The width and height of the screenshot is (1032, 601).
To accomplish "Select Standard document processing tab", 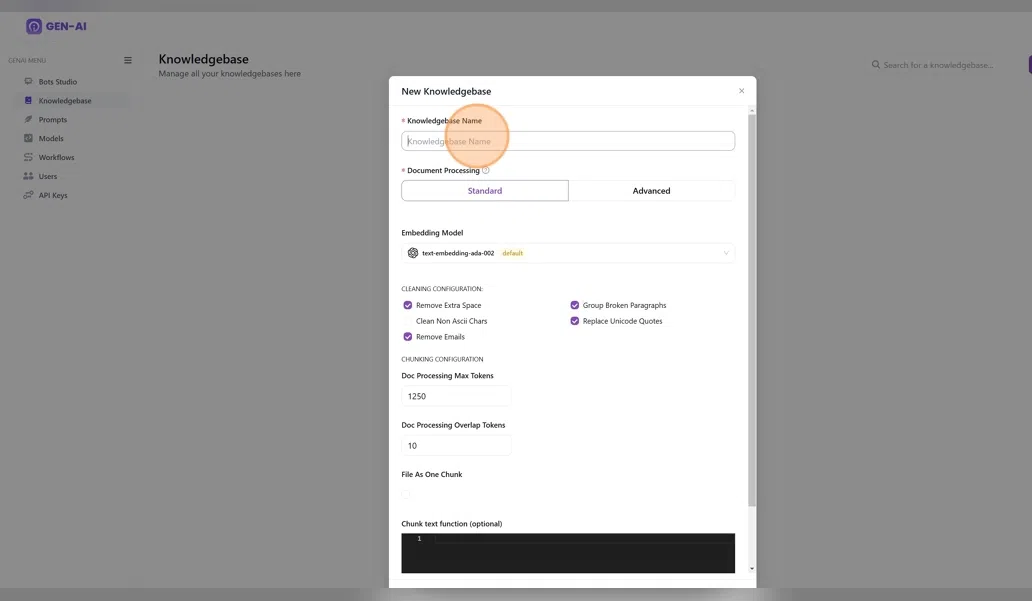I will click(485, 191).
